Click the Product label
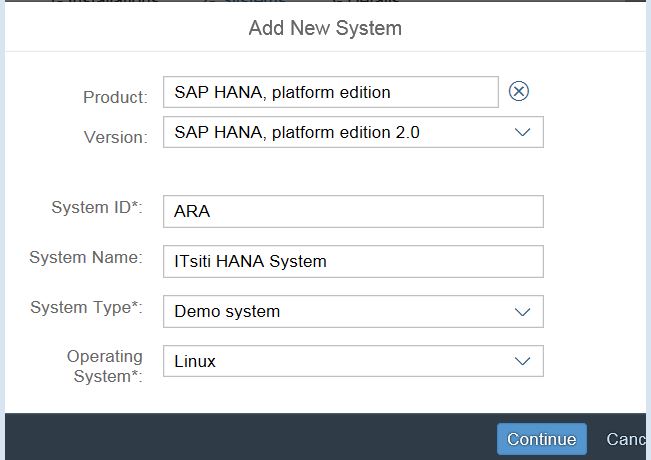651x460 pixels. pyautogui.click(x=115, y=97)
